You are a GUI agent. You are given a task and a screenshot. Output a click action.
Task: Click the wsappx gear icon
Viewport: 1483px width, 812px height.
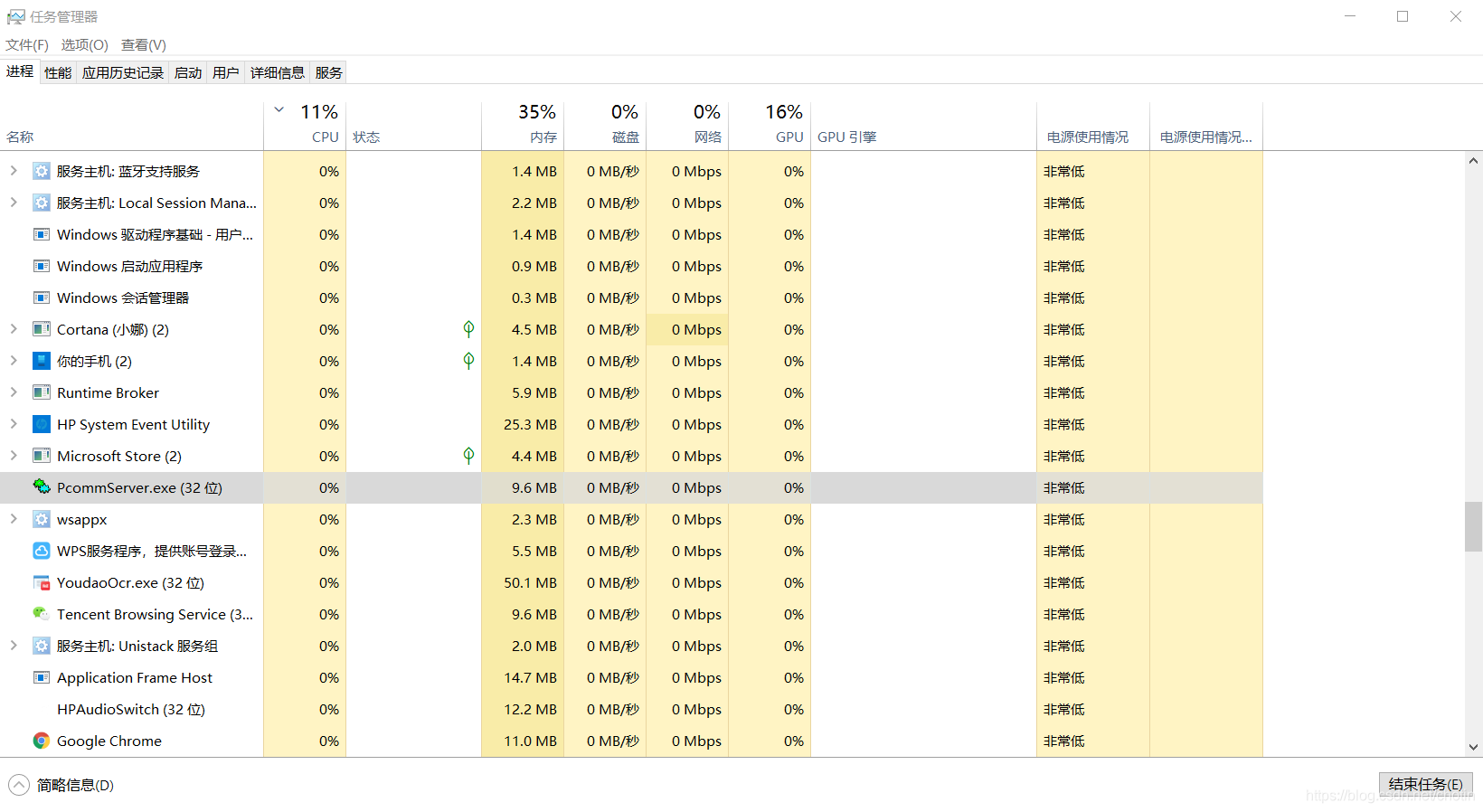point(42,519)
